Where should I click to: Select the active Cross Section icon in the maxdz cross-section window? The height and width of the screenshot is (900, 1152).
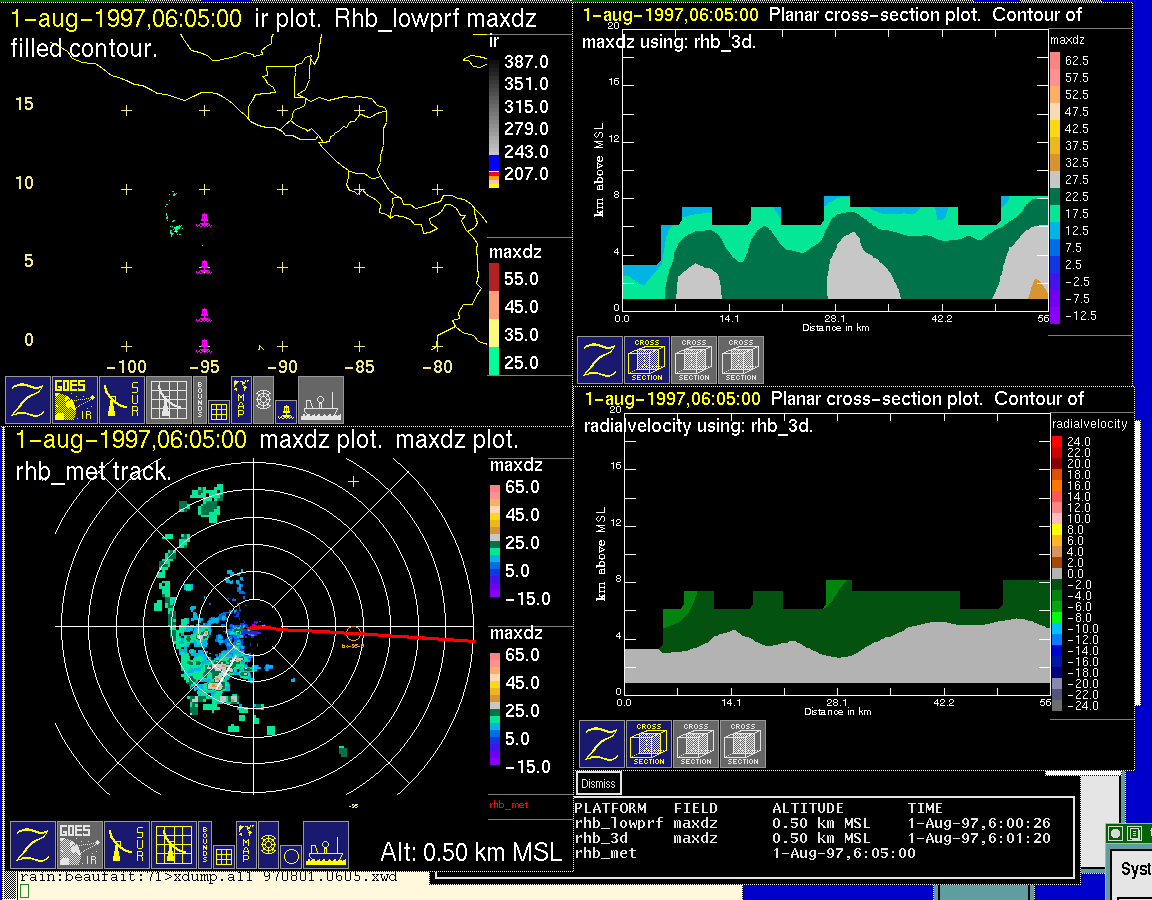click(647, 360)
